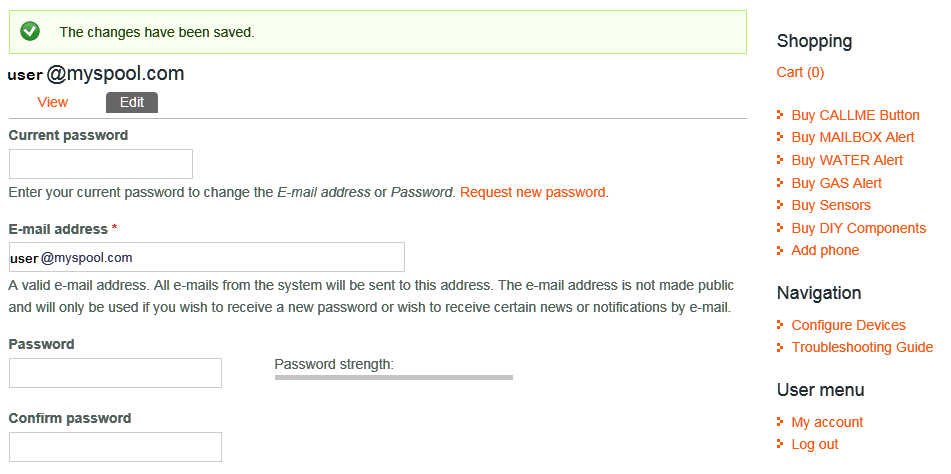The height and width of the screenshot is (474, 951).
Task: Click into the E-mail address field
Action: point(206,257)
